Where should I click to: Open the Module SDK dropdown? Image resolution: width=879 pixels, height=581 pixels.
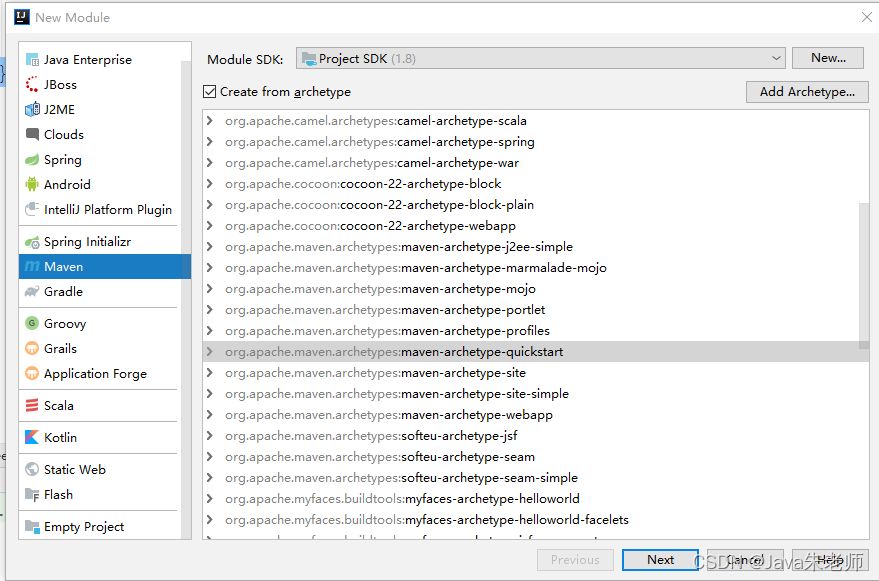coord(540,58)
